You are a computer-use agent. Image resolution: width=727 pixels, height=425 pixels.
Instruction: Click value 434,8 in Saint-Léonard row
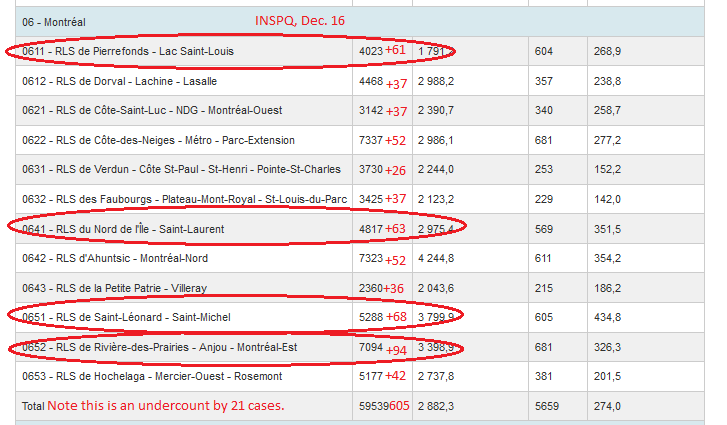pyautogui.click(x=607, y=317)
